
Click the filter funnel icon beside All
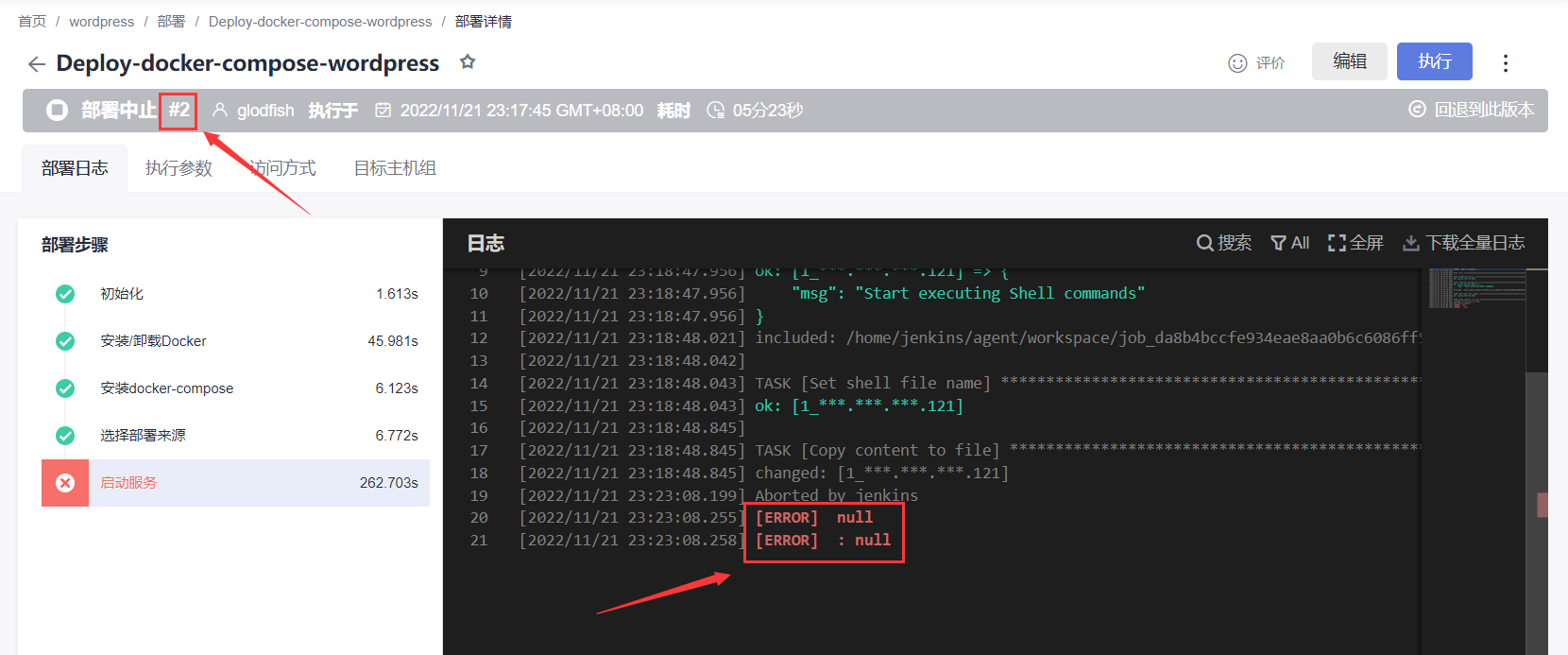(1279, 243)
